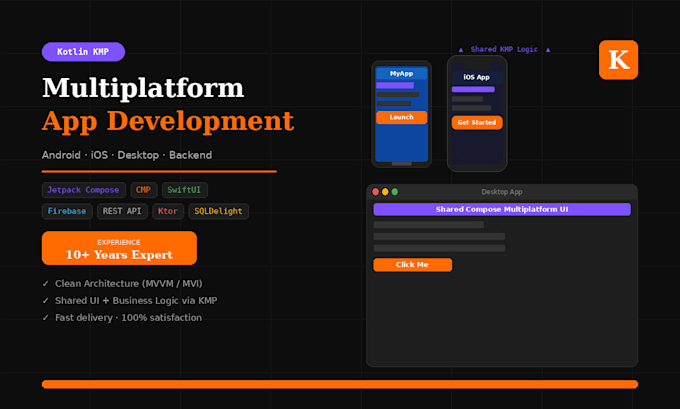Click the Shared Compose Multiplatform UI bar

(502, 209)
